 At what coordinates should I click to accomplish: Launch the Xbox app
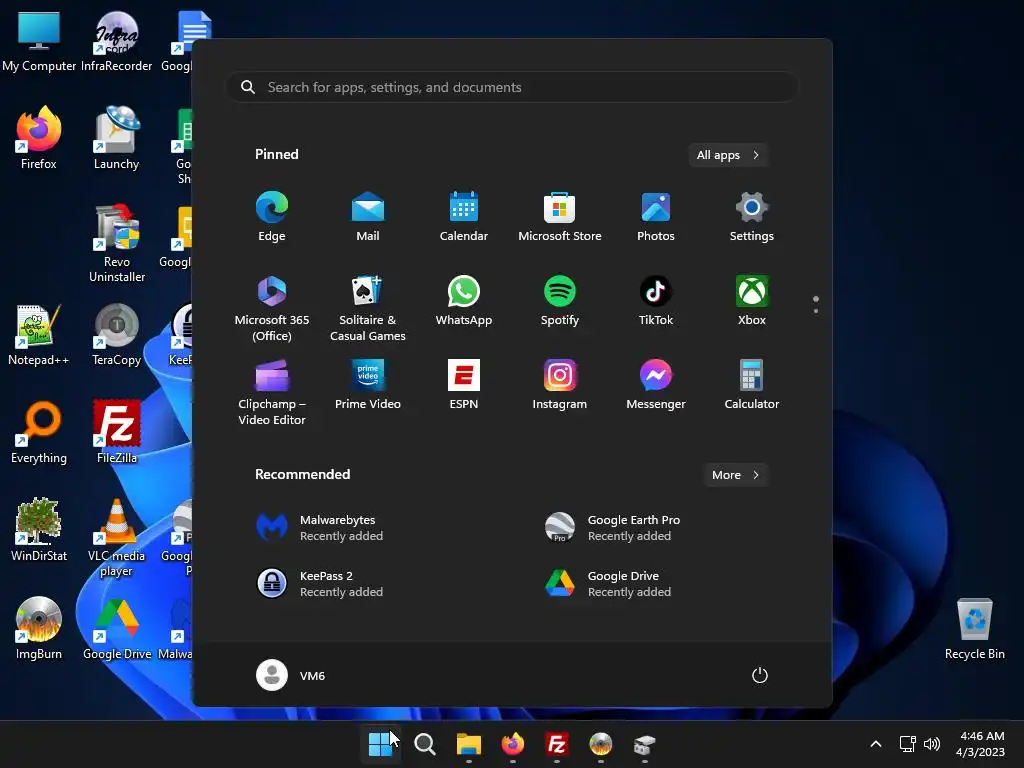click(x=752, y=301)
